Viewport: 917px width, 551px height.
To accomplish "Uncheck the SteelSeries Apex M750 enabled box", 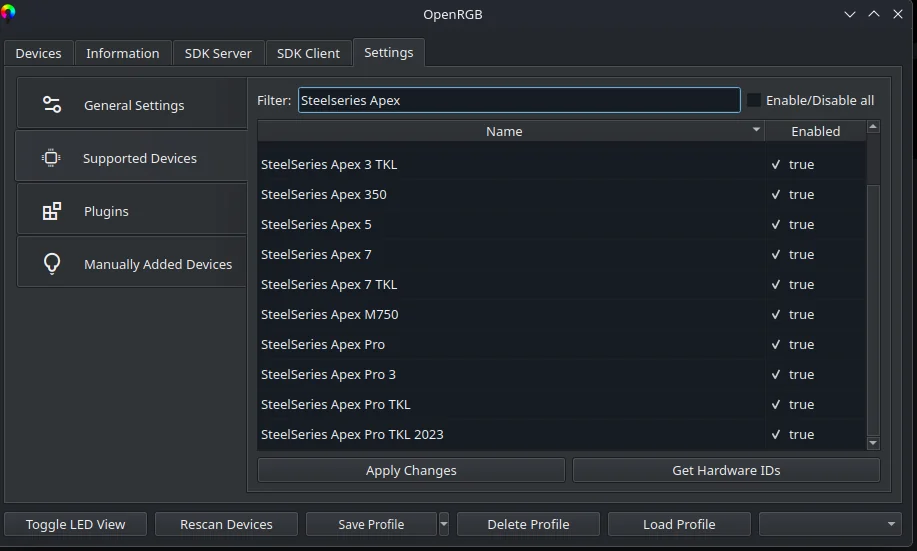I will pyautogui.click(x=776, y=314).
